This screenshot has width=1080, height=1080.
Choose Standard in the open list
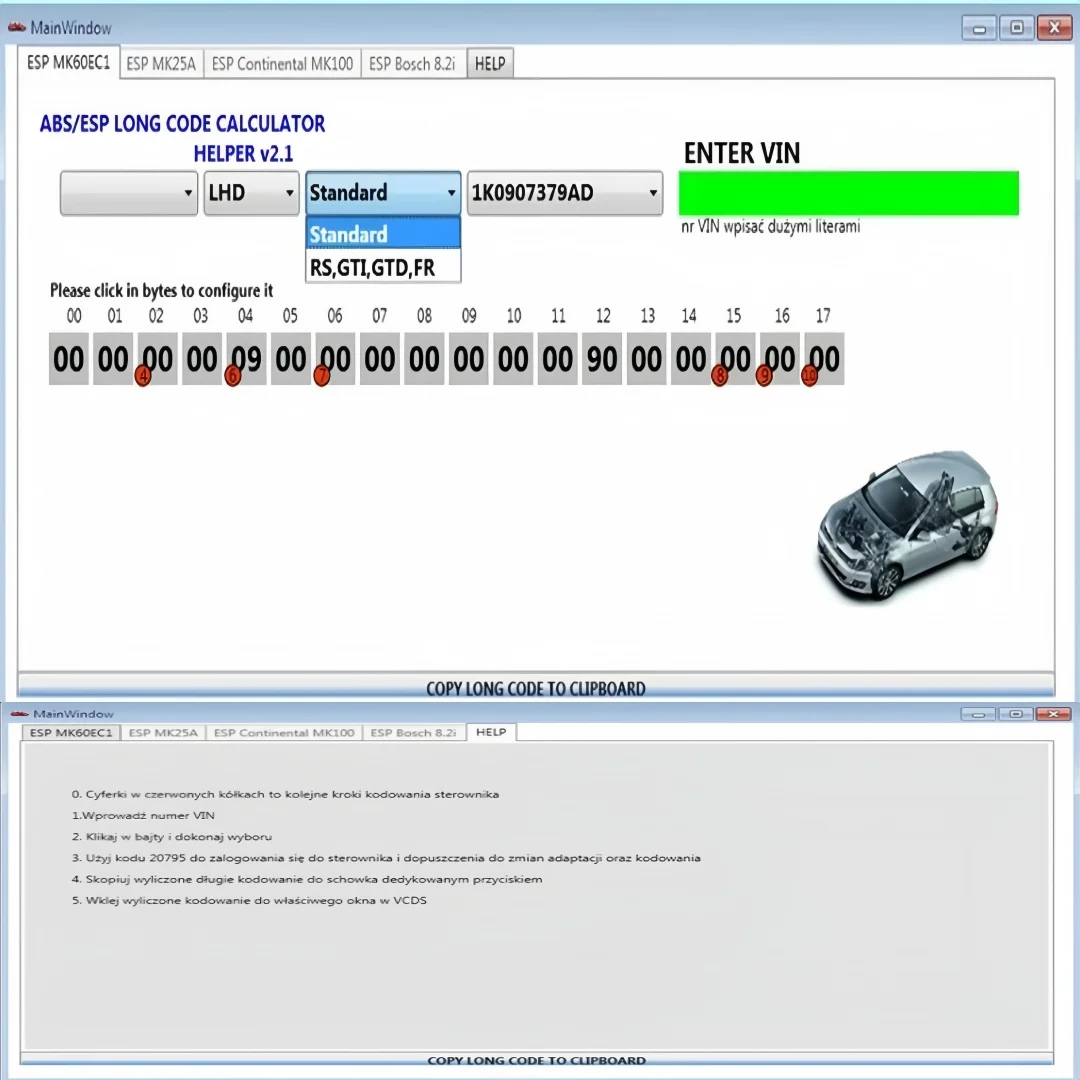(383, 234)
